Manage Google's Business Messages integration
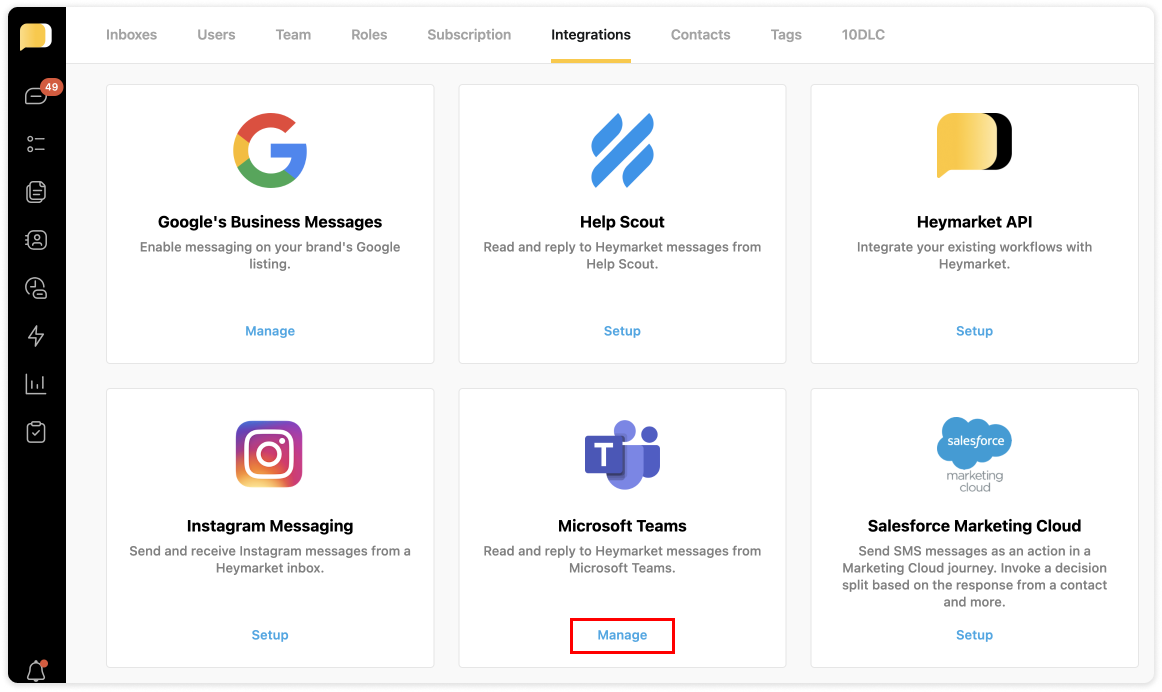 (270, 331)
